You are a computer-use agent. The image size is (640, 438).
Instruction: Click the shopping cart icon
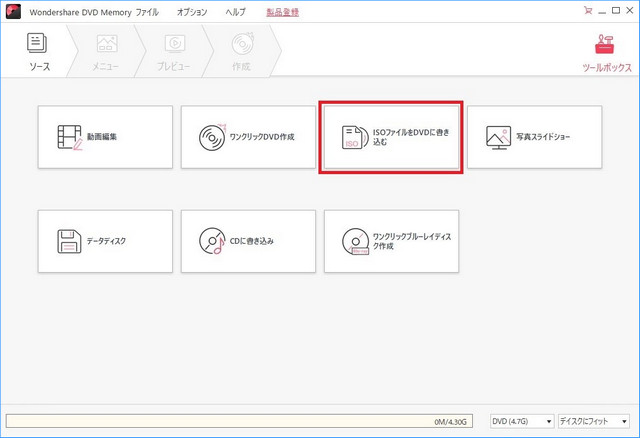588,11
